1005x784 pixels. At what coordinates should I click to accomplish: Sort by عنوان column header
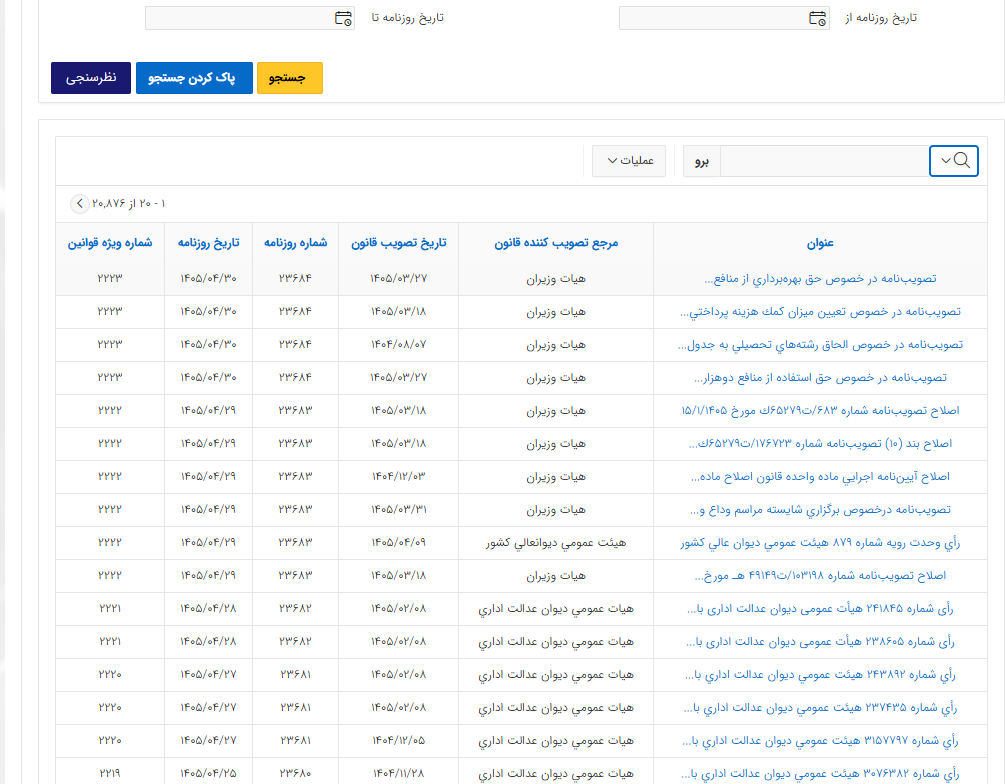820,243
